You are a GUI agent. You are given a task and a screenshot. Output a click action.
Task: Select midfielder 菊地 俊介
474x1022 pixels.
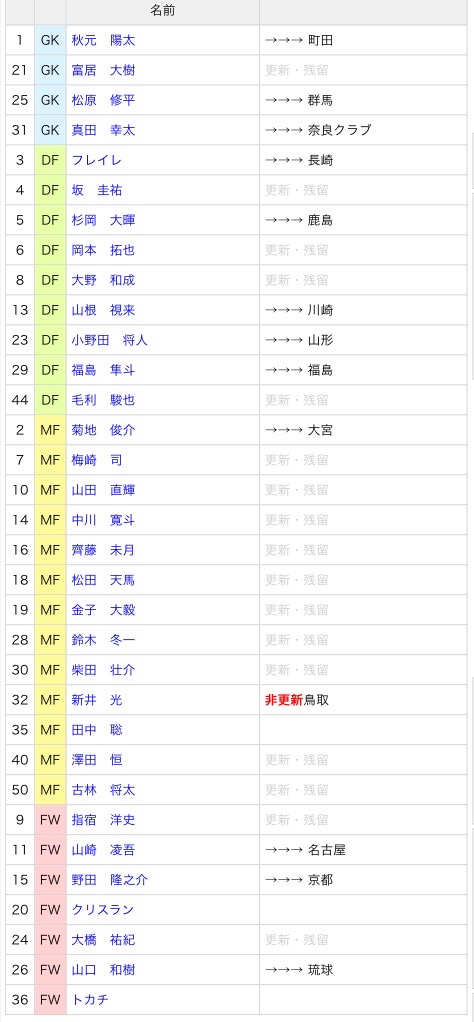tap(103, 430)
